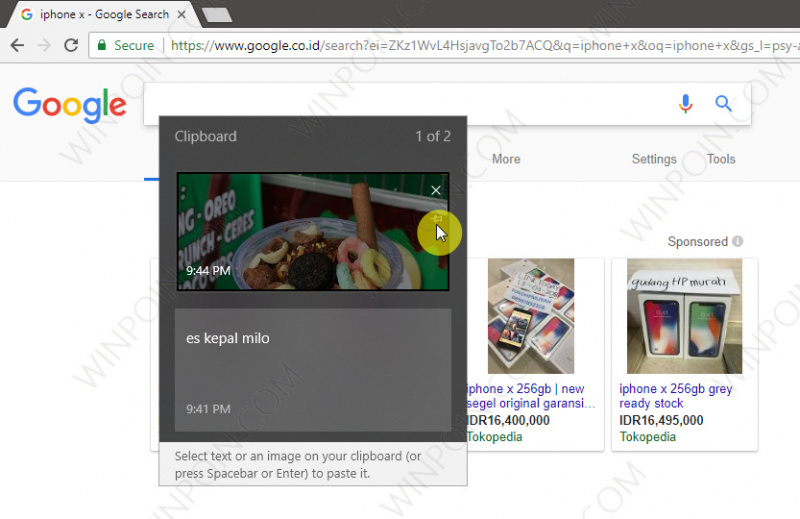Click the address bar URL

pyautogui.click(x=485, y=45)
